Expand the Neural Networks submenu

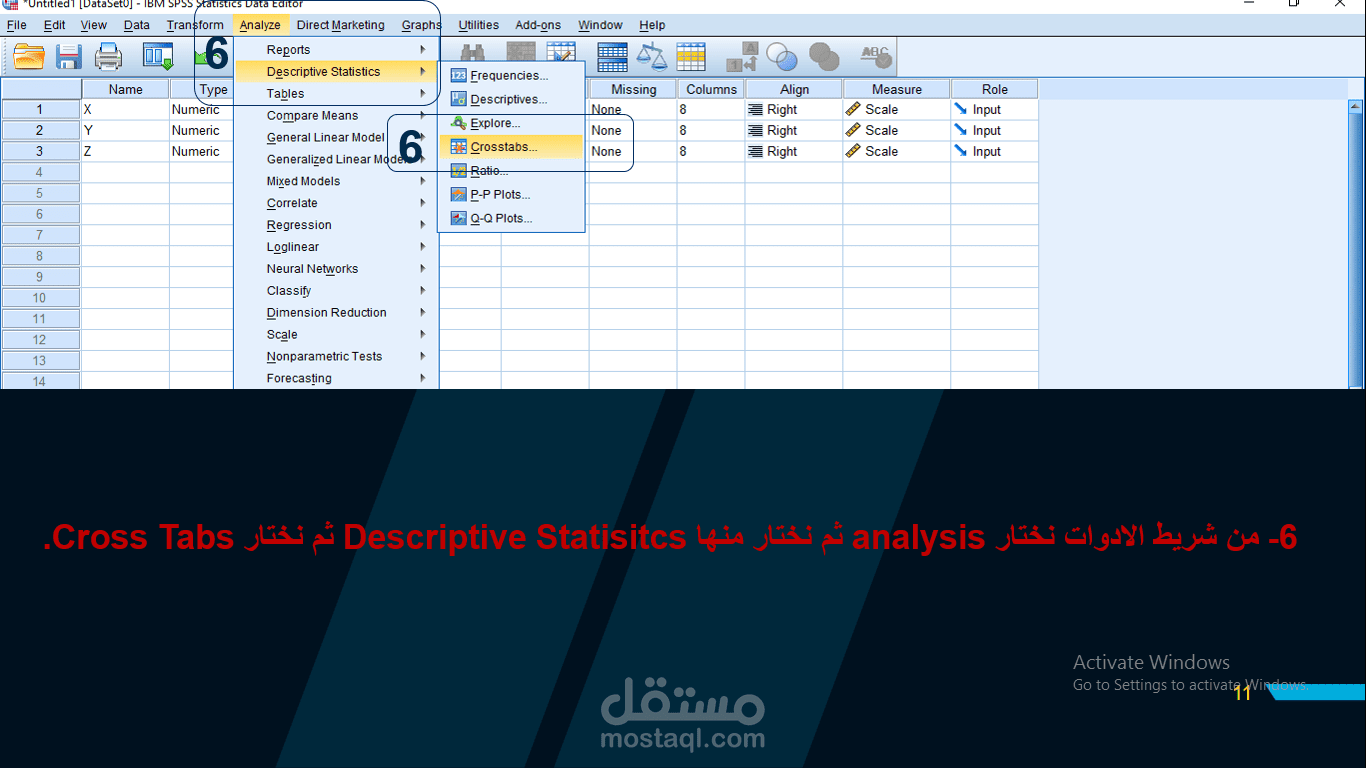336,269
